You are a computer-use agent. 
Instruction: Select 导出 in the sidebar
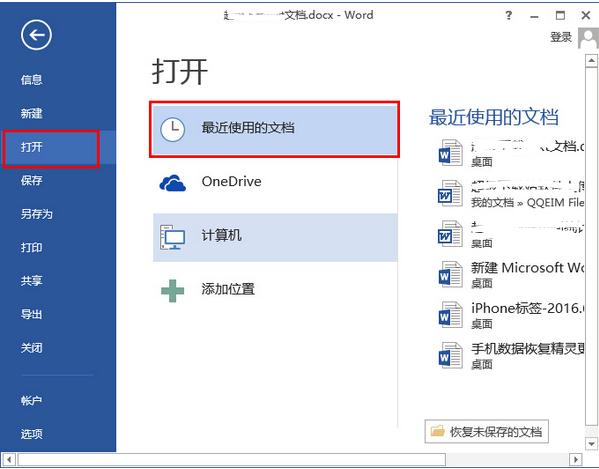(x=31, y=314)
